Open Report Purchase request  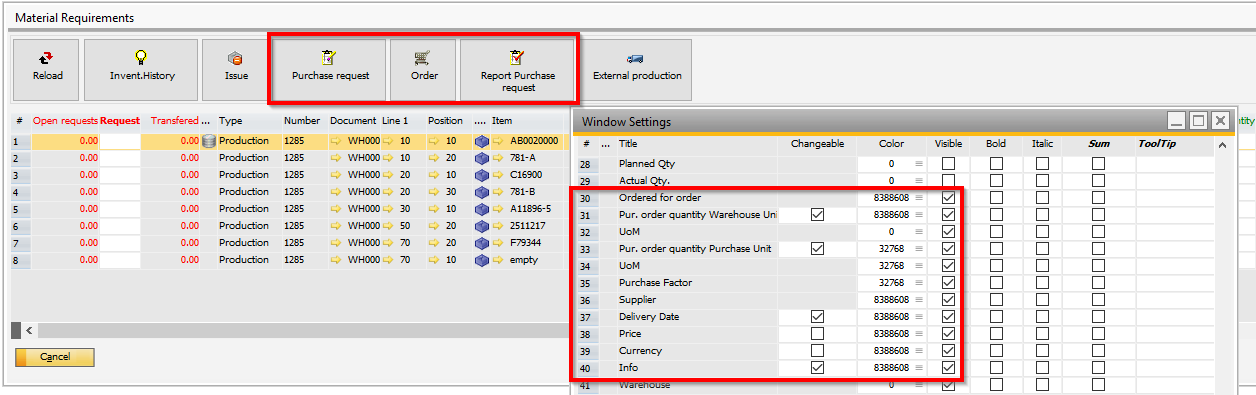tap(517, 70)
